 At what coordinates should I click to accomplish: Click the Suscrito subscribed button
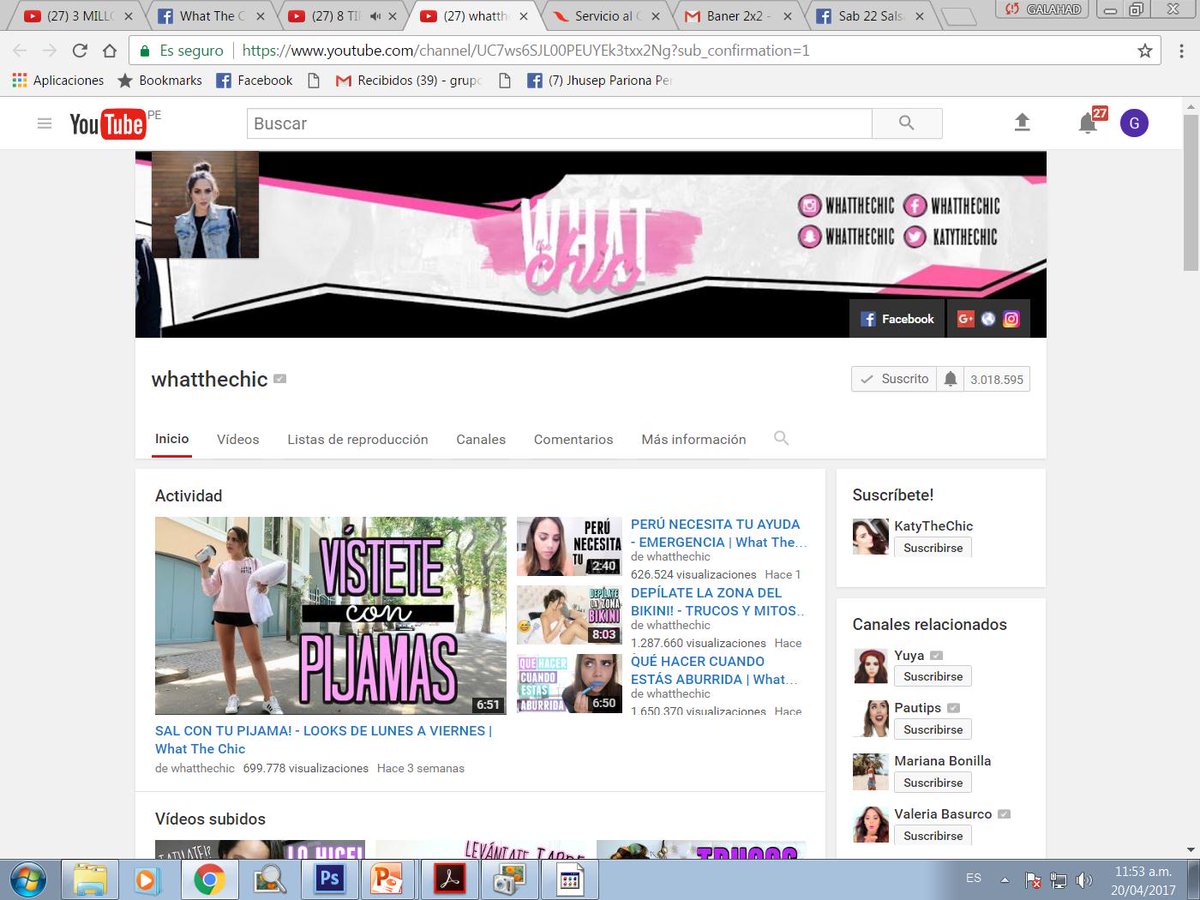pos(894,379)
